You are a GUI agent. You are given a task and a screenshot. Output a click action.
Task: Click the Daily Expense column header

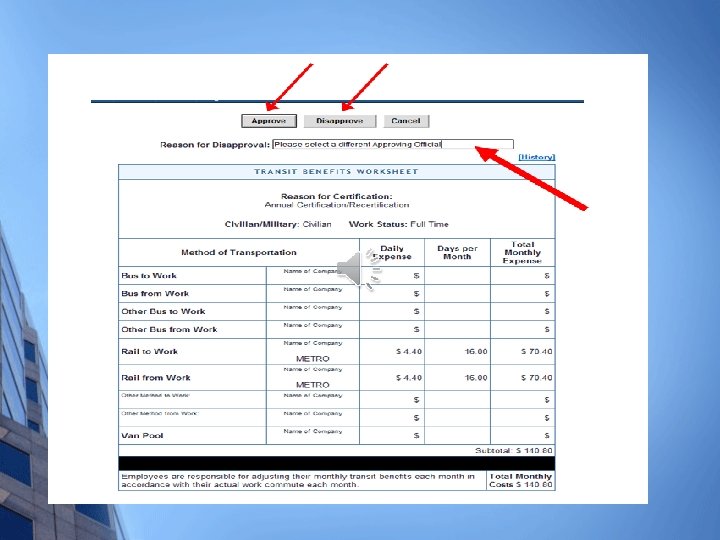392,252
